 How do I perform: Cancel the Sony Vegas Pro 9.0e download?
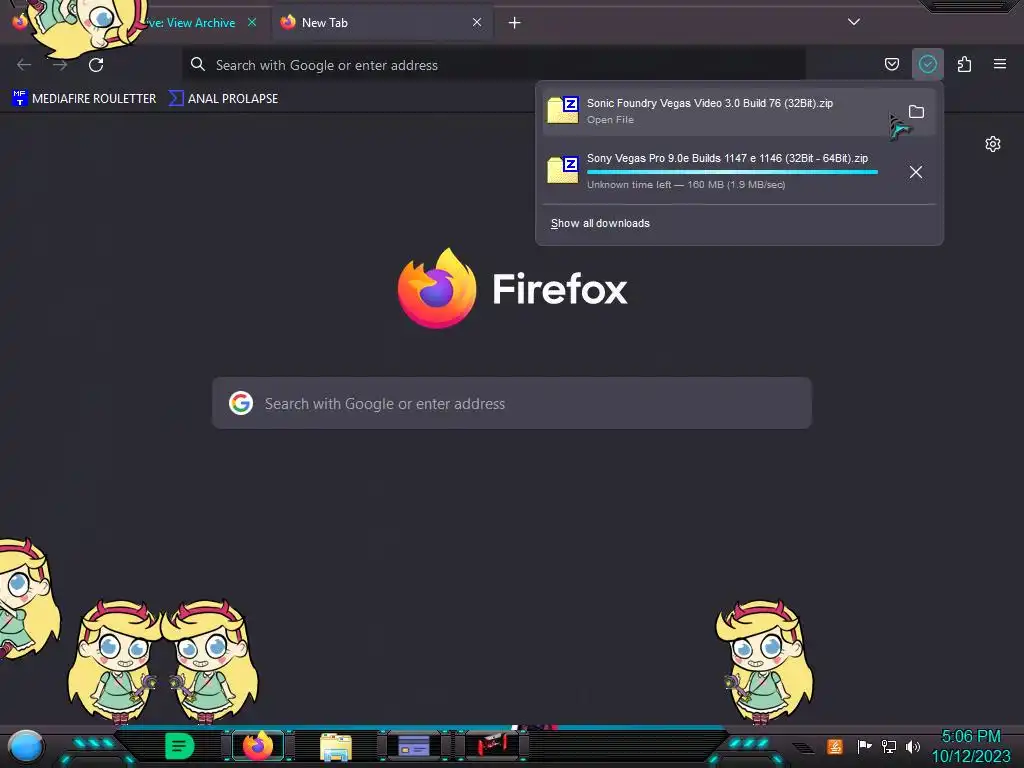pos(916,172)
